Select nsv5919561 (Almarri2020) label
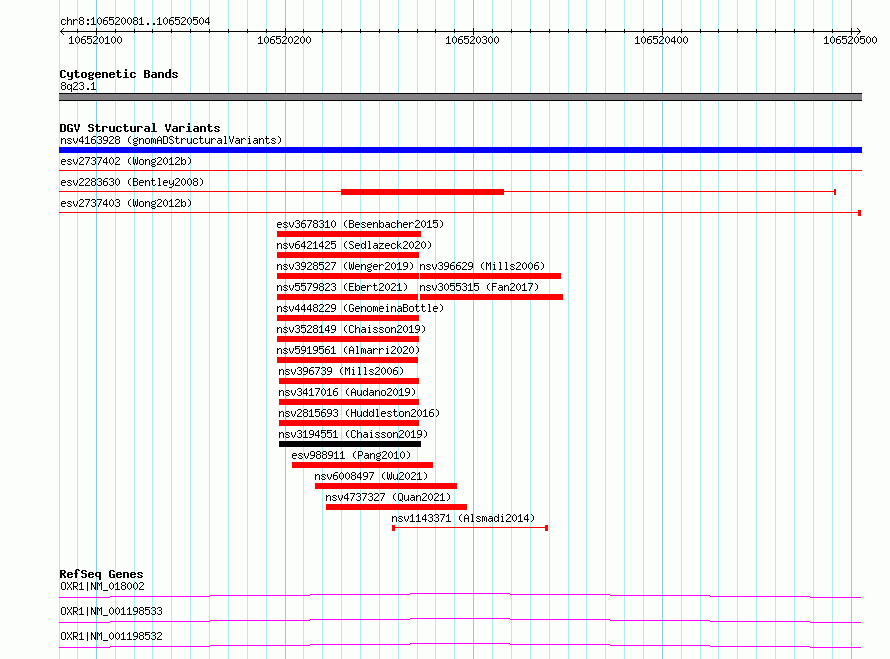Viewport: 890px width, 659px height. (x=348, y=350)
